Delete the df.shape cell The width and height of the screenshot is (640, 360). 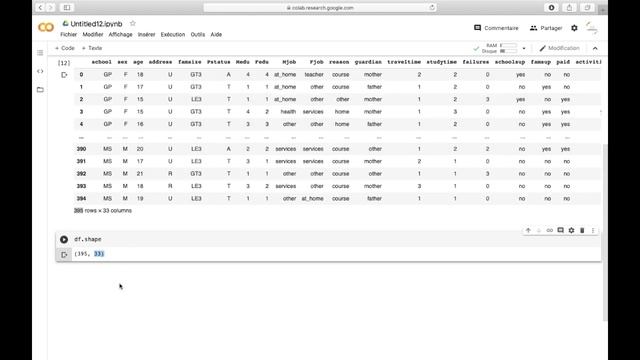tap(582, 231)
